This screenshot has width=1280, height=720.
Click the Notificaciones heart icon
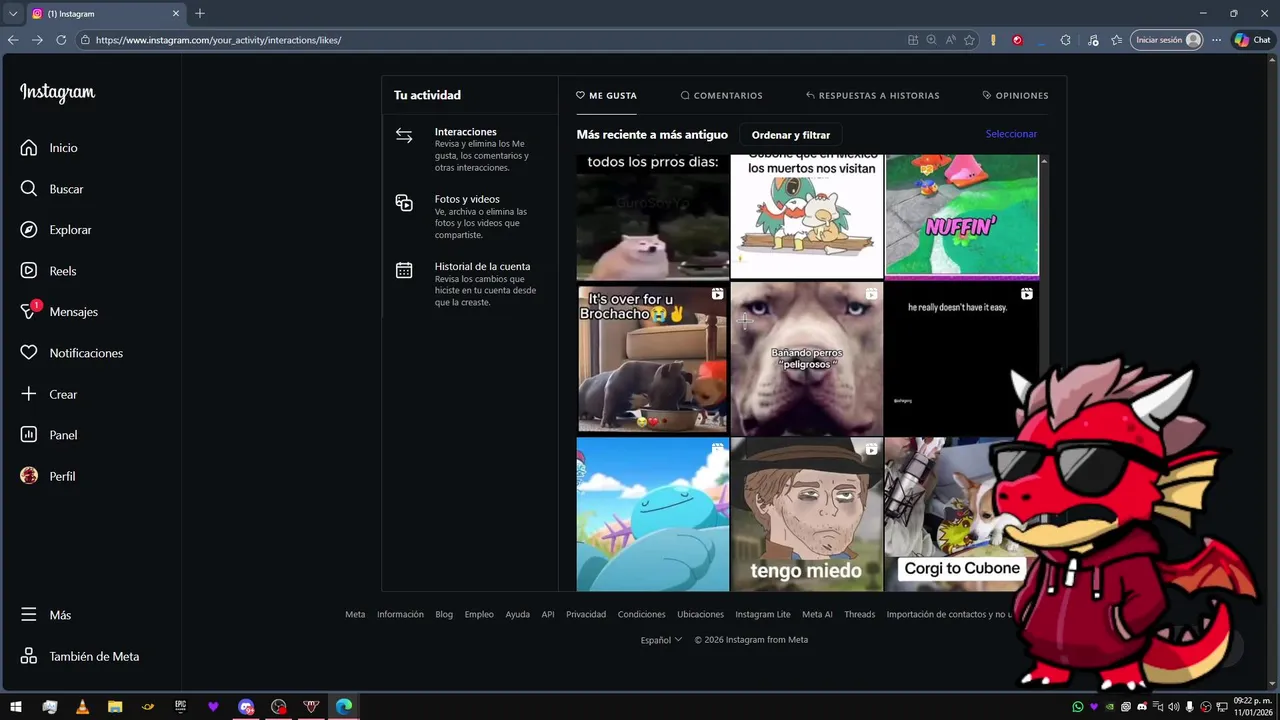[29, 353]
